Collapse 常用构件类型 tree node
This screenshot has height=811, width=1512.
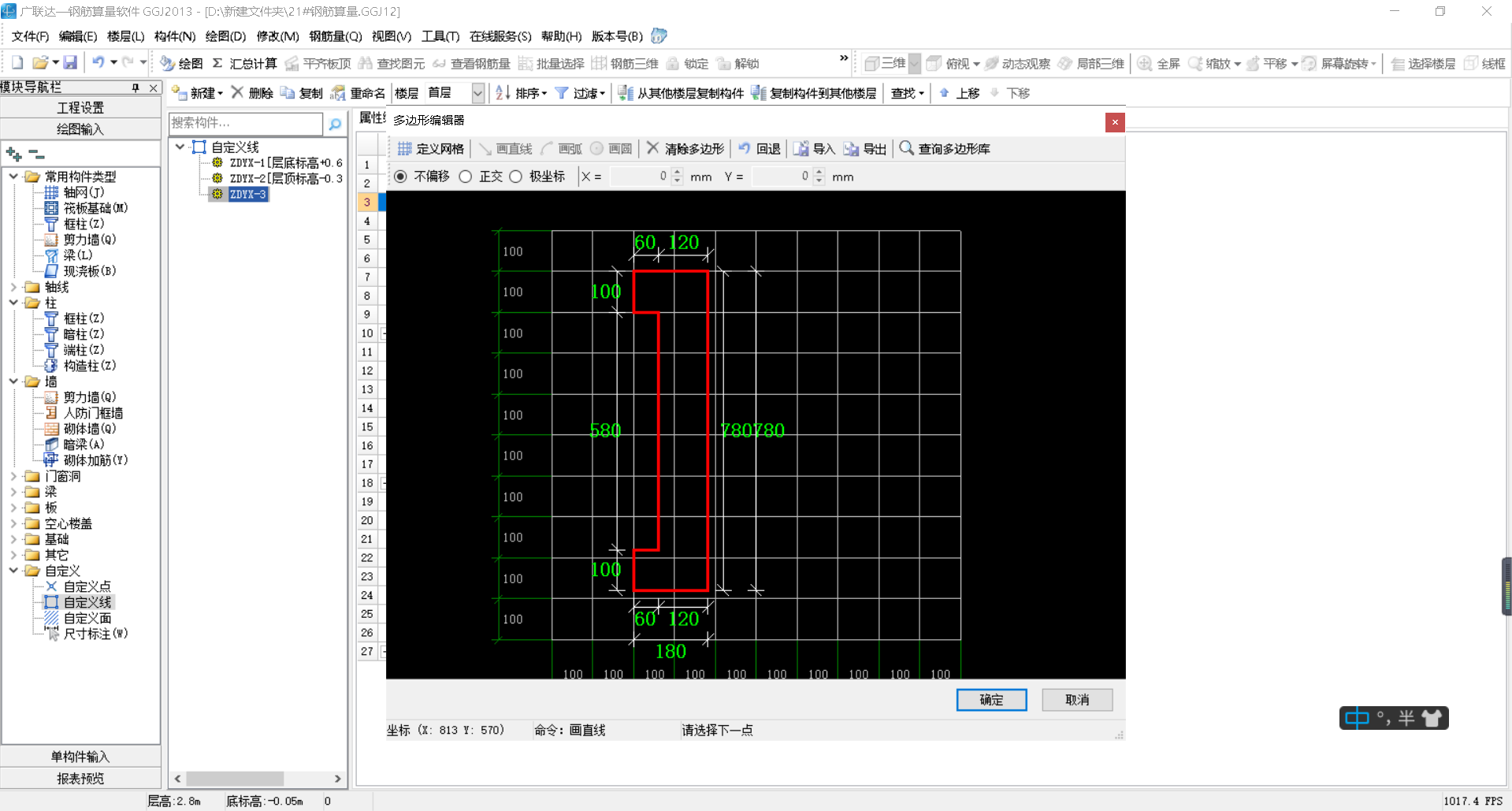click(13, 177)
